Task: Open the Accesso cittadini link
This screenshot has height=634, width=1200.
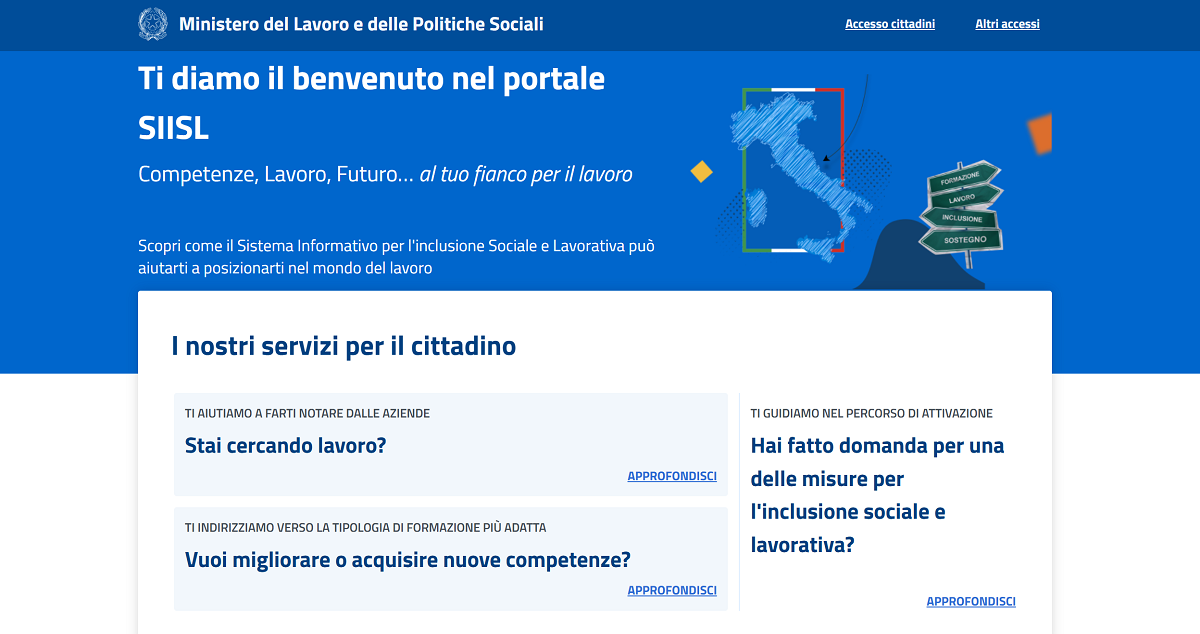Action: coord(889,23)
